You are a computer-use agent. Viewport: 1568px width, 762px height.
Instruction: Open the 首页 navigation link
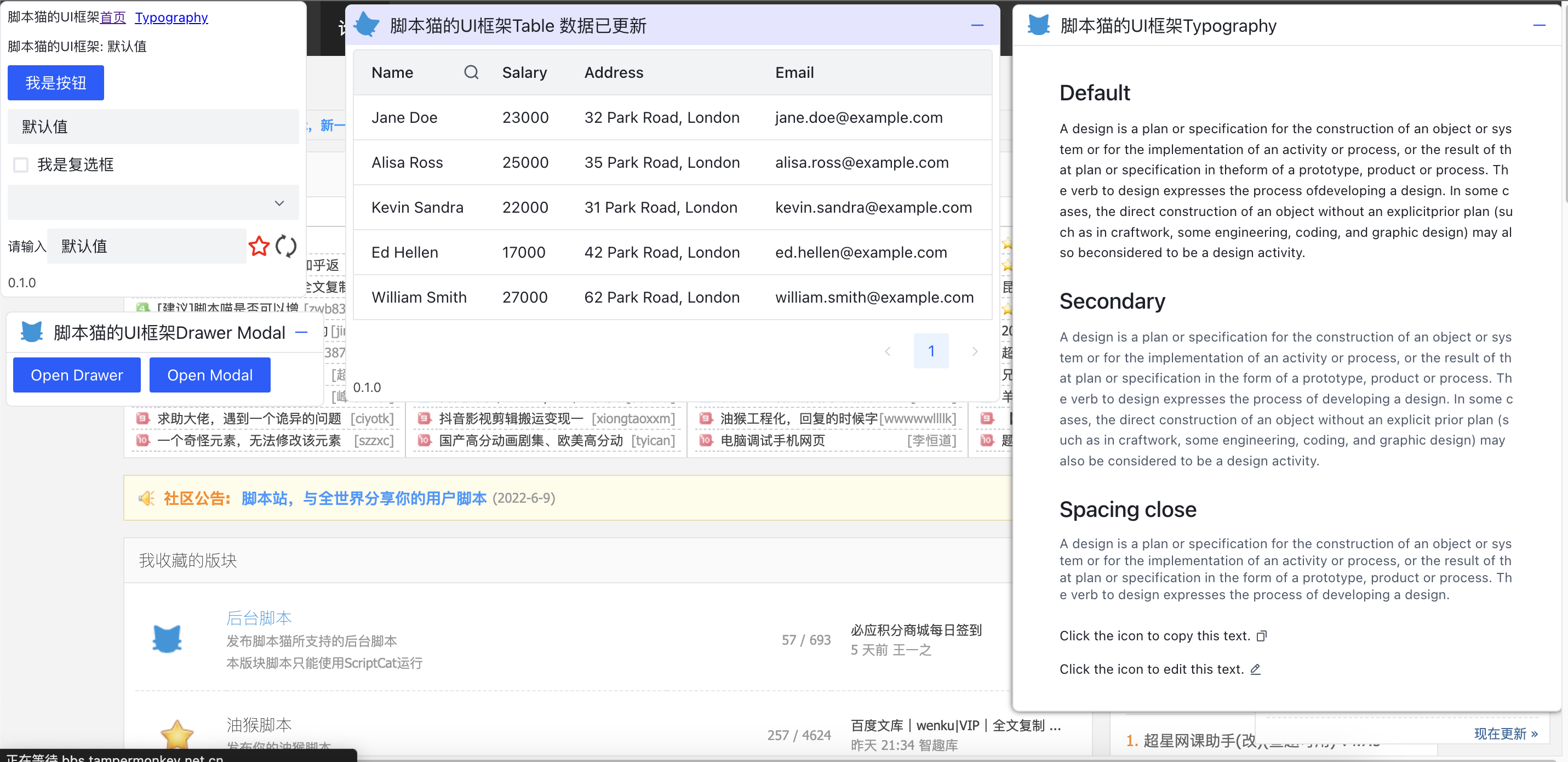click(113, 17)
